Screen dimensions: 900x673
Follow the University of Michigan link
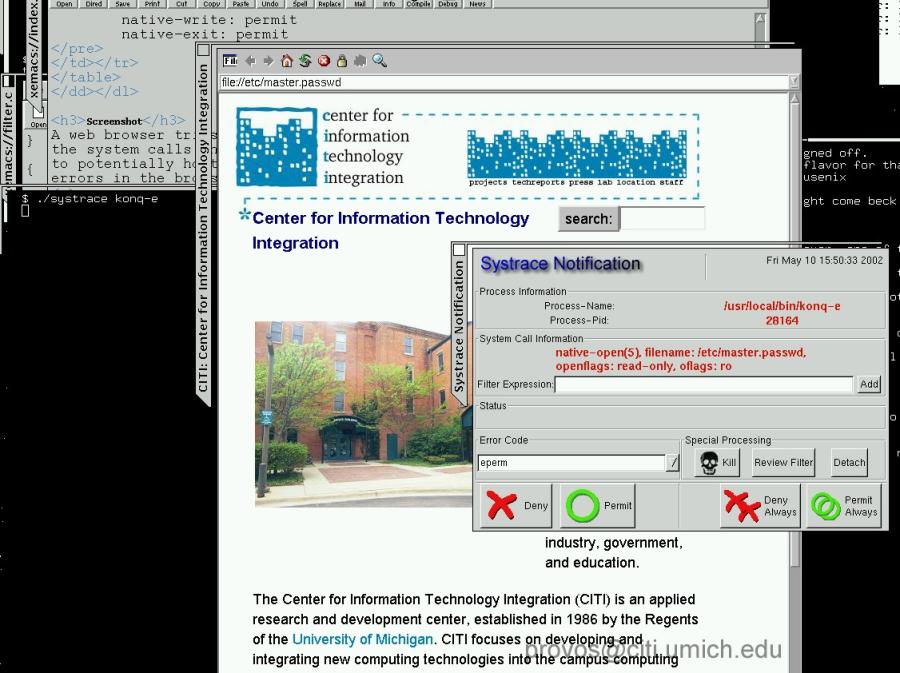click(363, 639)
